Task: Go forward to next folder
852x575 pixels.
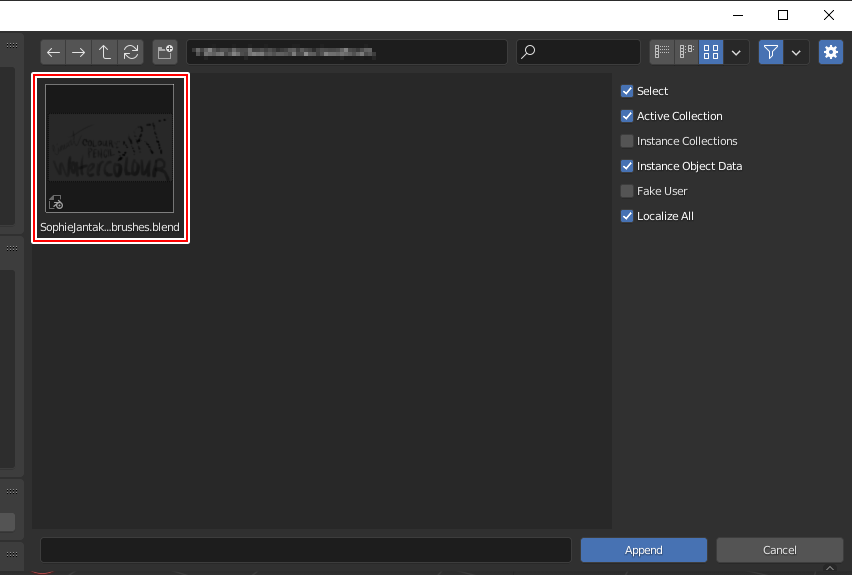Action: click(78, 52)
